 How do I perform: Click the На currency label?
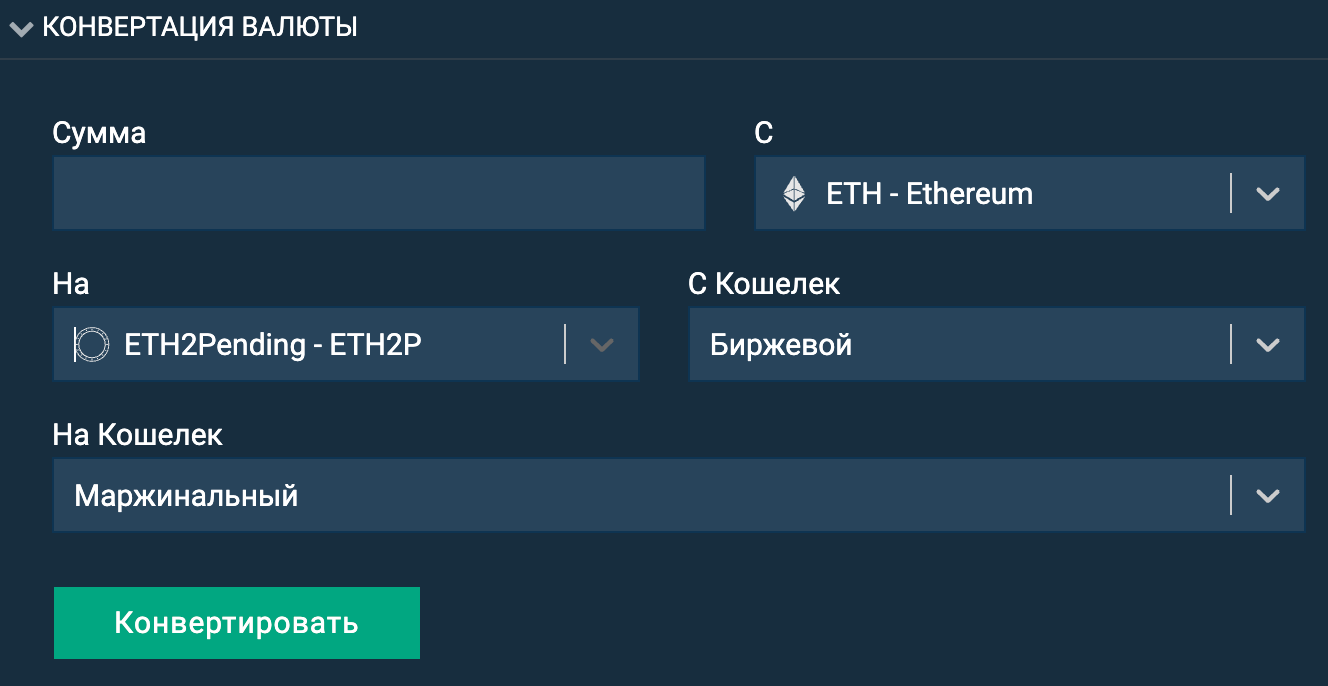(71, 284)
